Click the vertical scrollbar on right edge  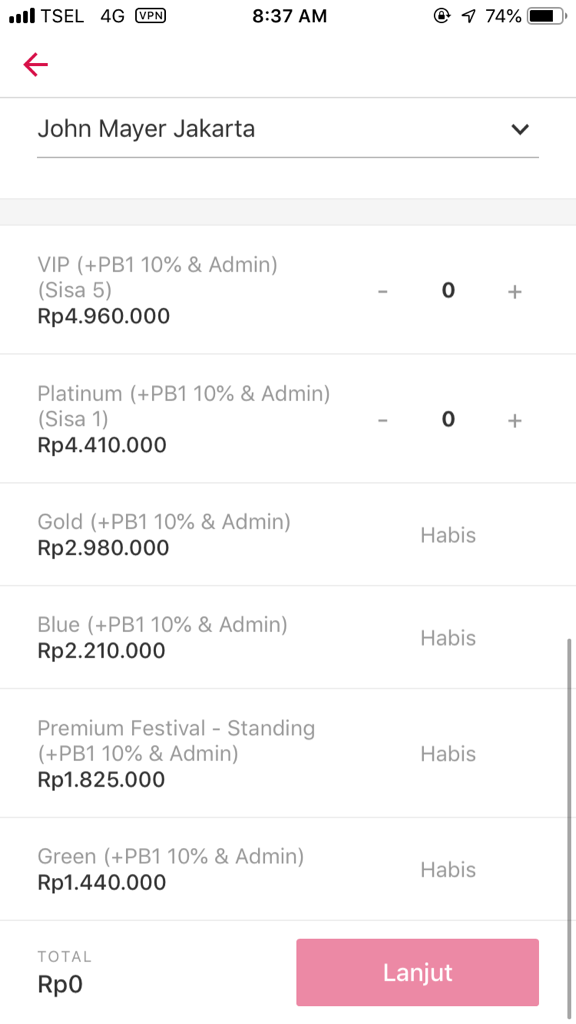click(569, 829)
